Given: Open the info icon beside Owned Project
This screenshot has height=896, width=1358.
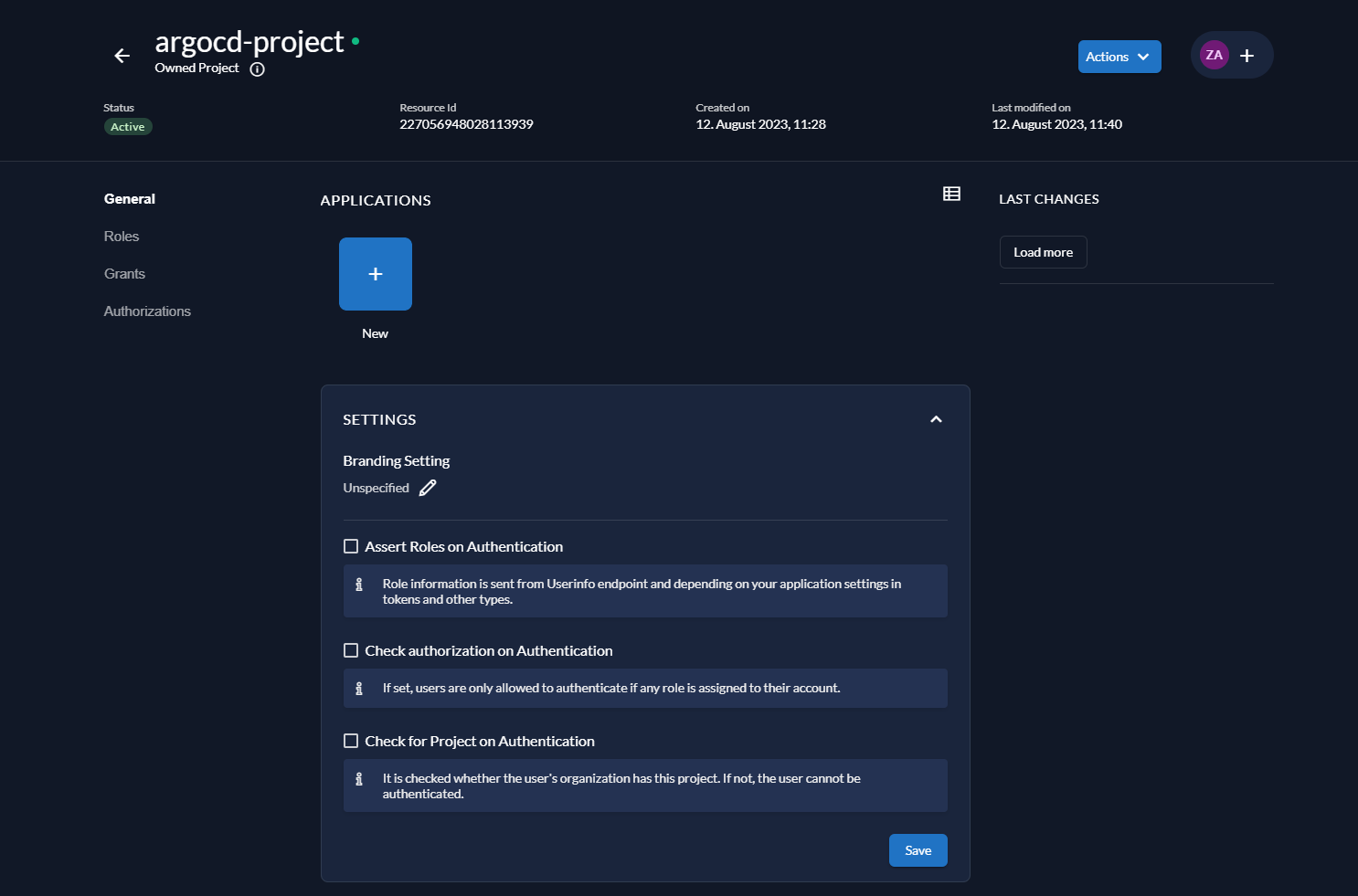Looking at the screenshot, I should [x=257, y=69].
